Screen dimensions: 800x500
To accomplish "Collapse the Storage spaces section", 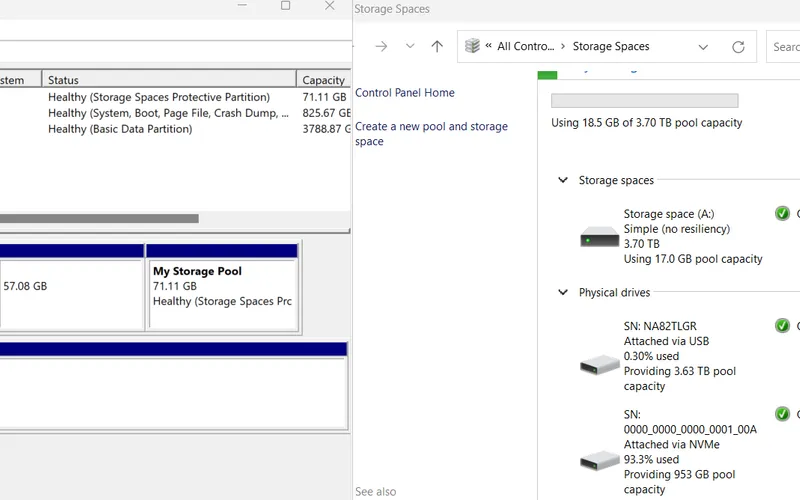I will pyautogui.click(x=563, y=181).
